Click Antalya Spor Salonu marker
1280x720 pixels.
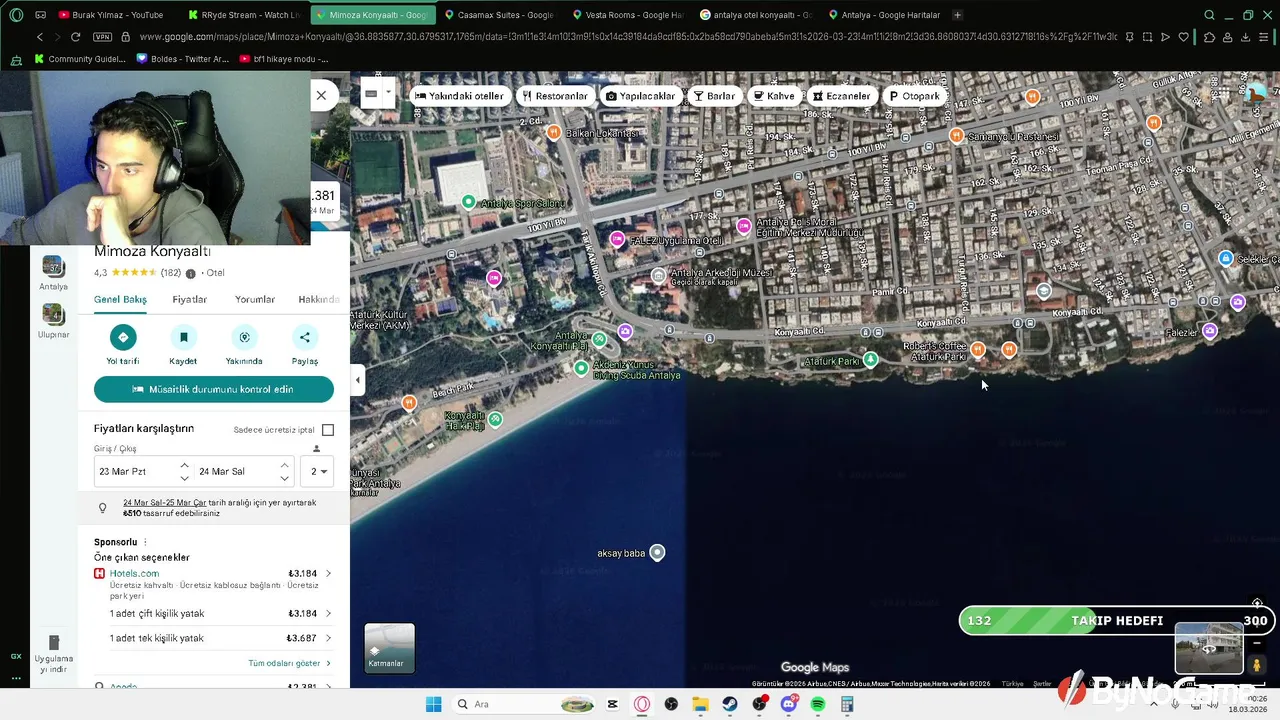pyautogui.click(x=469, y=202)
